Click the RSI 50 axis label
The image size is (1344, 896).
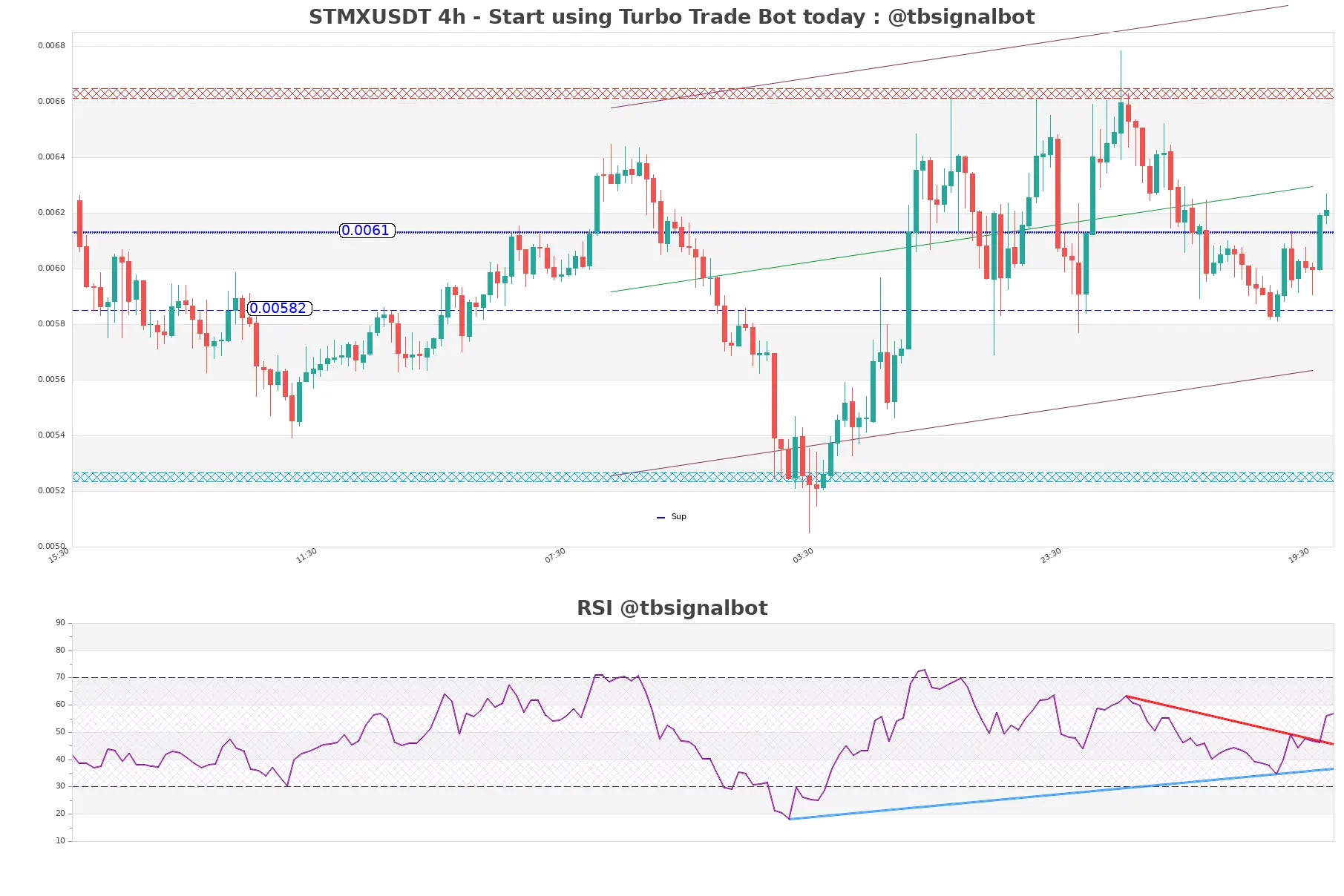60,732
